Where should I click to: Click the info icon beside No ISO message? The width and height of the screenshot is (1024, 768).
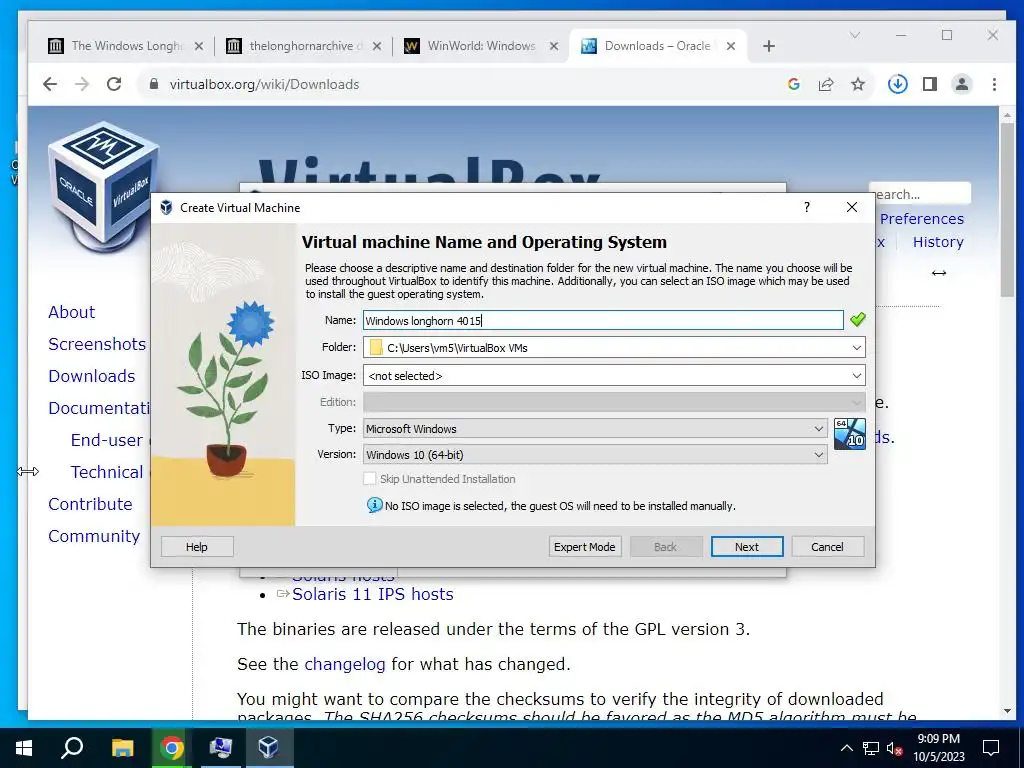(374, 505)
